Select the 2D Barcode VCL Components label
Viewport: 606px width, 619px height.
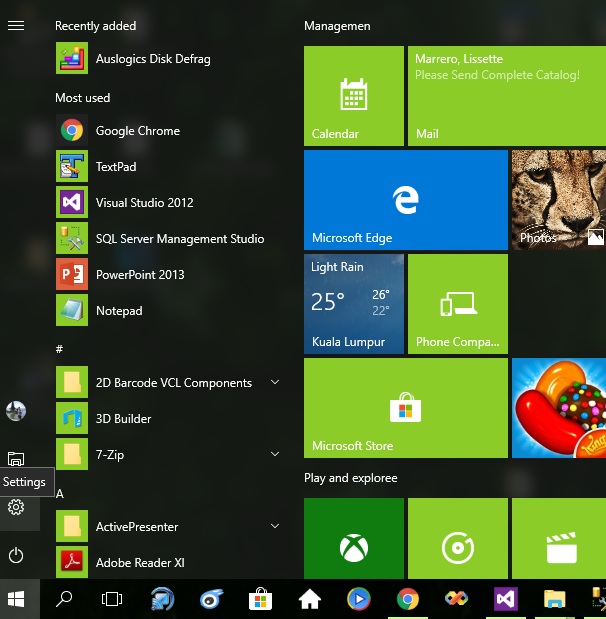click(174, 383)
